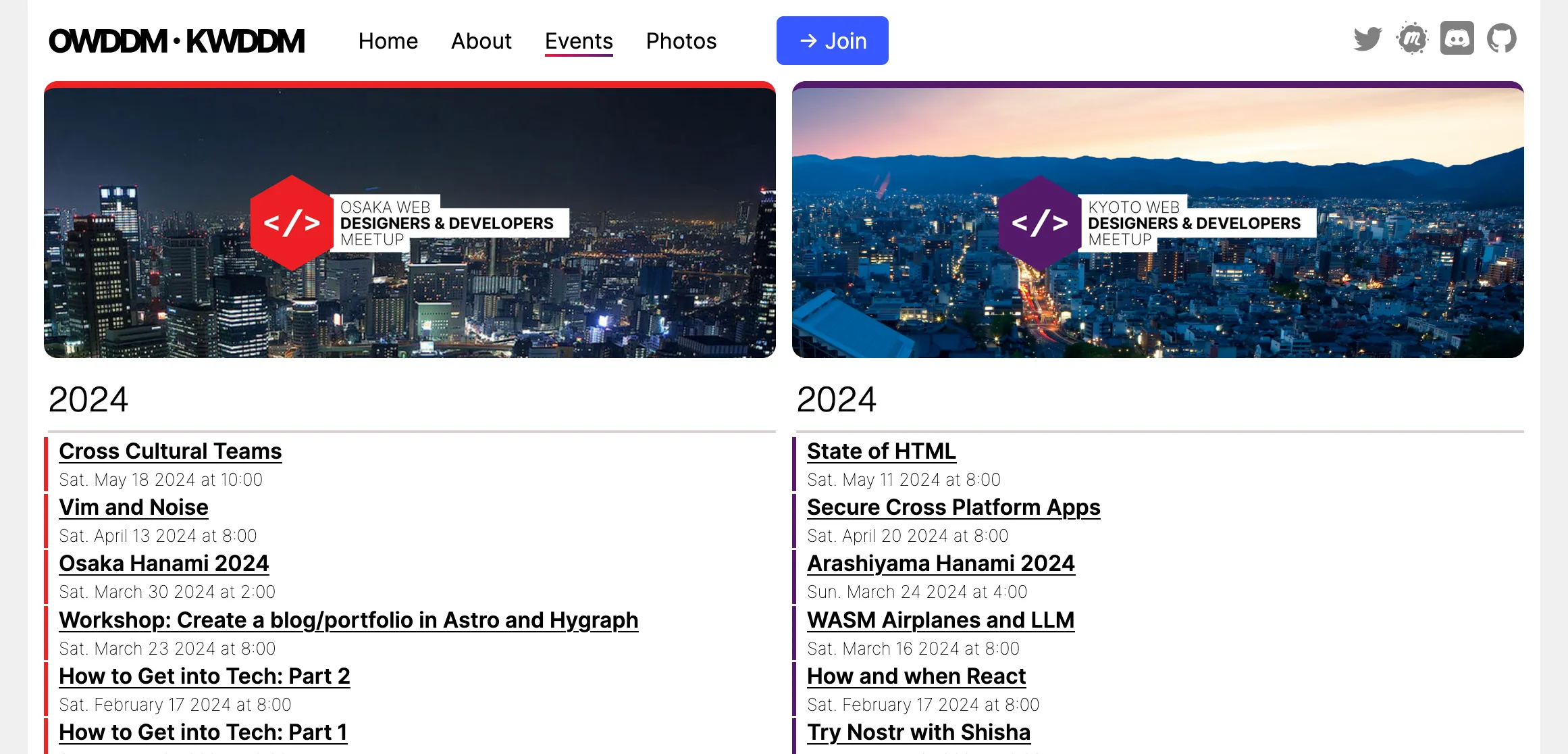
Task: Select the Events nav item
Action: pos(578,41)
